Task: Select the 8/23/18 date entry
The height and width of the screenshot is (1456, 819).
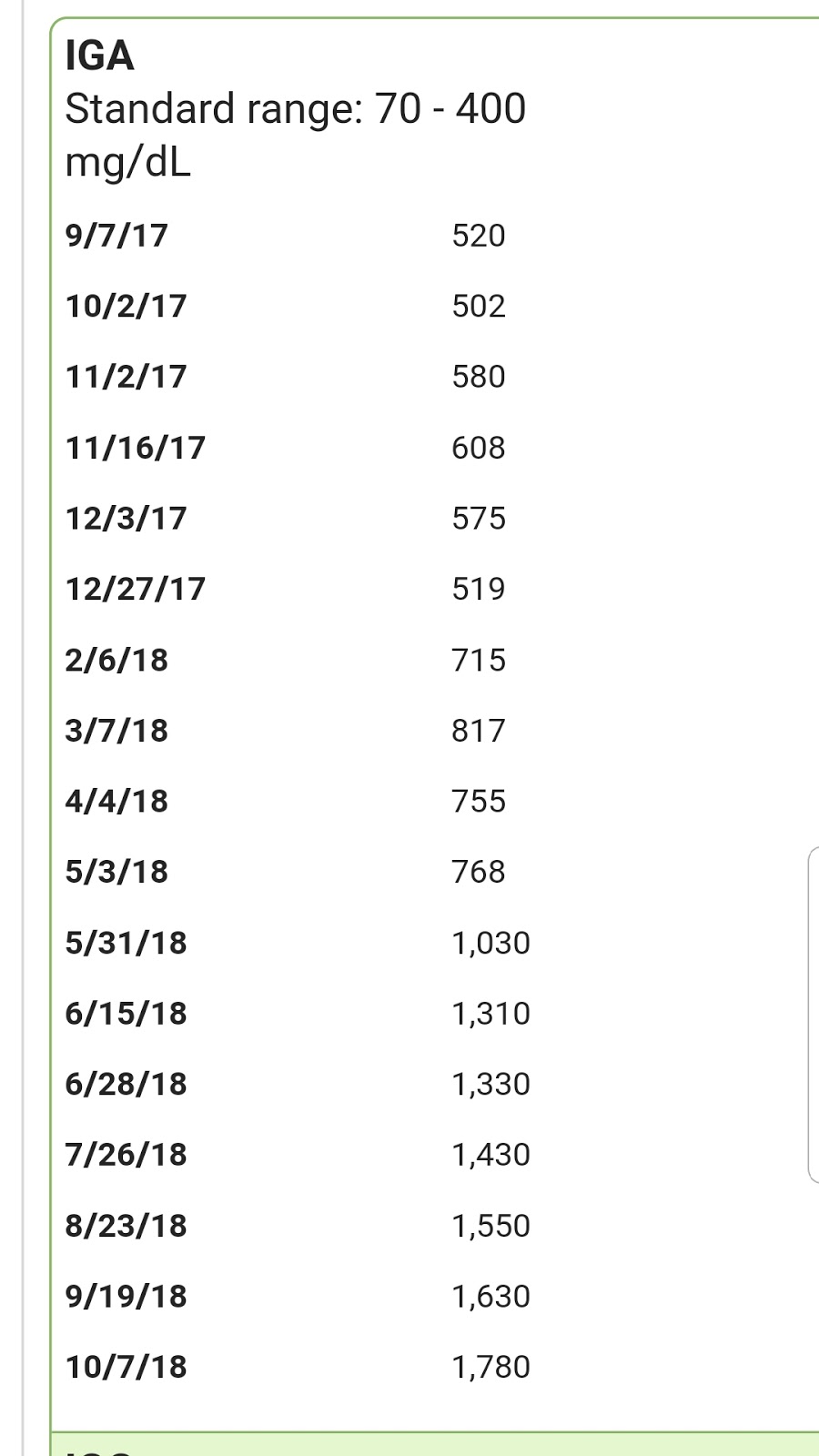Action: pos(126,1226)
